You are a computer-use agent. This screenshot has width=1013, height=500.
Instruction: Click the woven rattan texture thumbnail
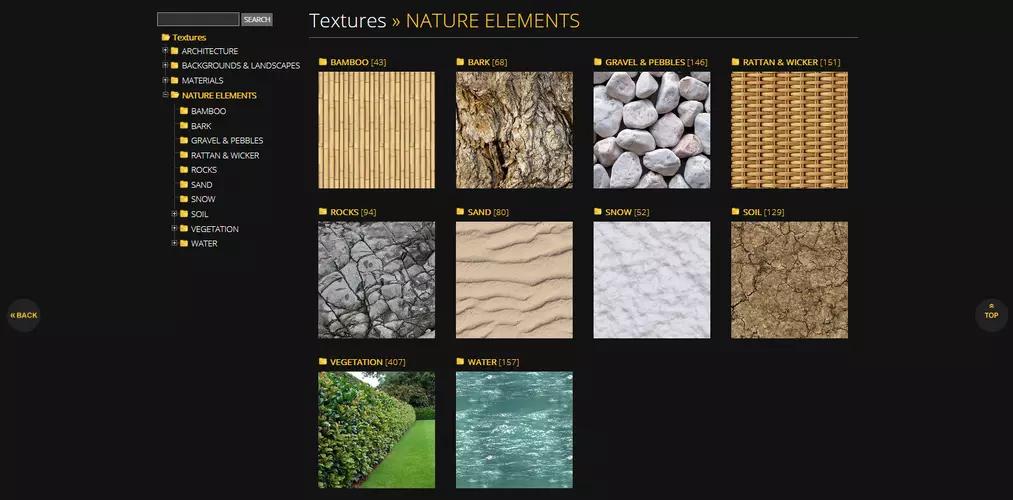coord(789,130)
